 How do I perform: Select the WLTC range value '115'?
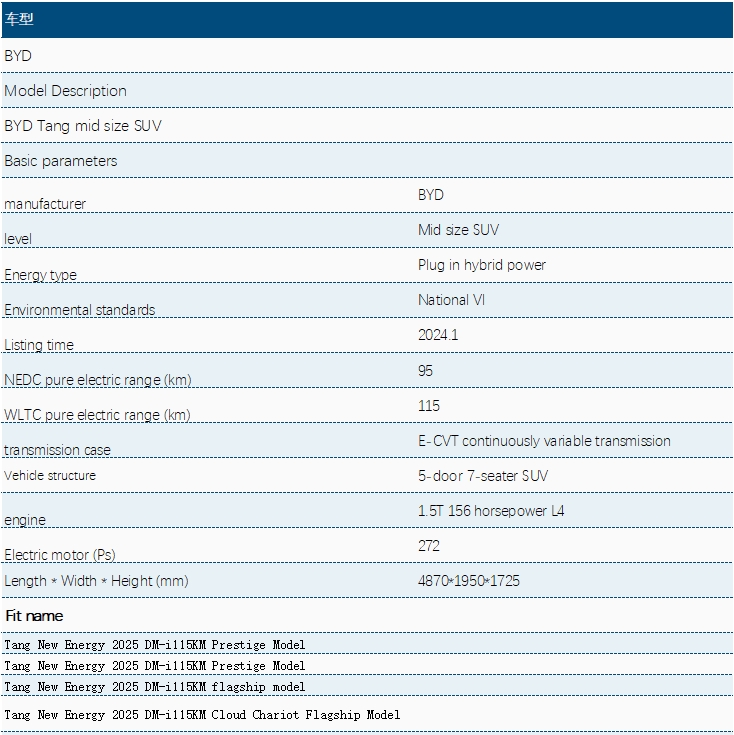428,405
